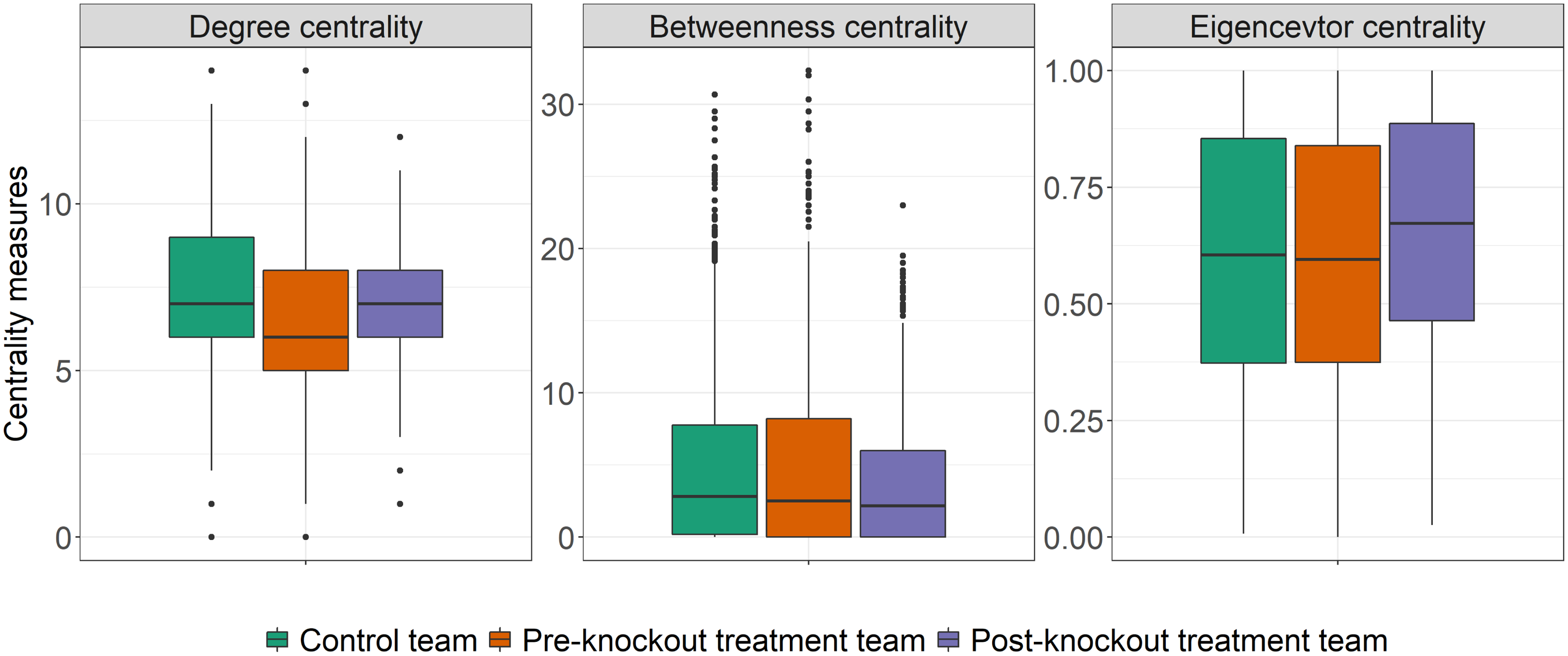Click the 'Degree centrality' panel header
1568x656 pixels.
pos(306,27)
